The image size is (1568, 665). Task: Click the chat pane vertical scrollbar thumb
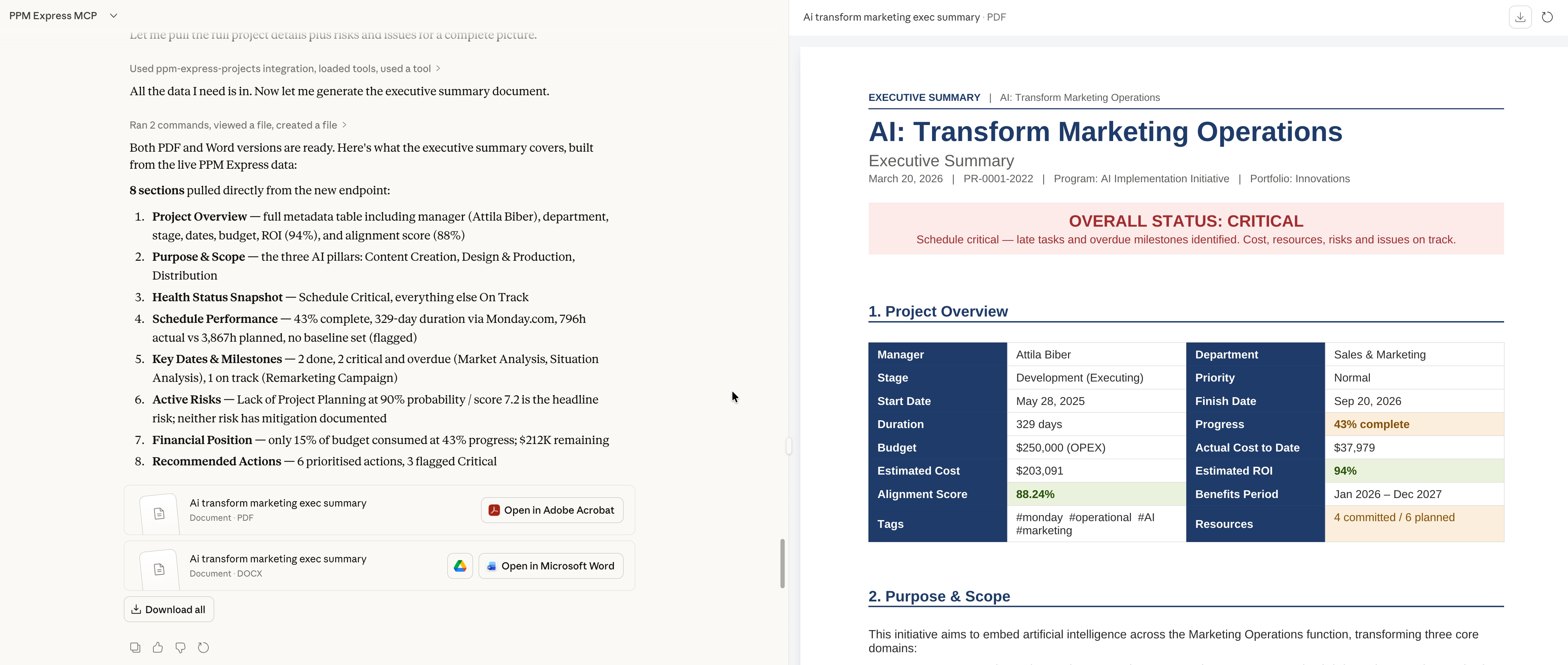pos(782,563)
